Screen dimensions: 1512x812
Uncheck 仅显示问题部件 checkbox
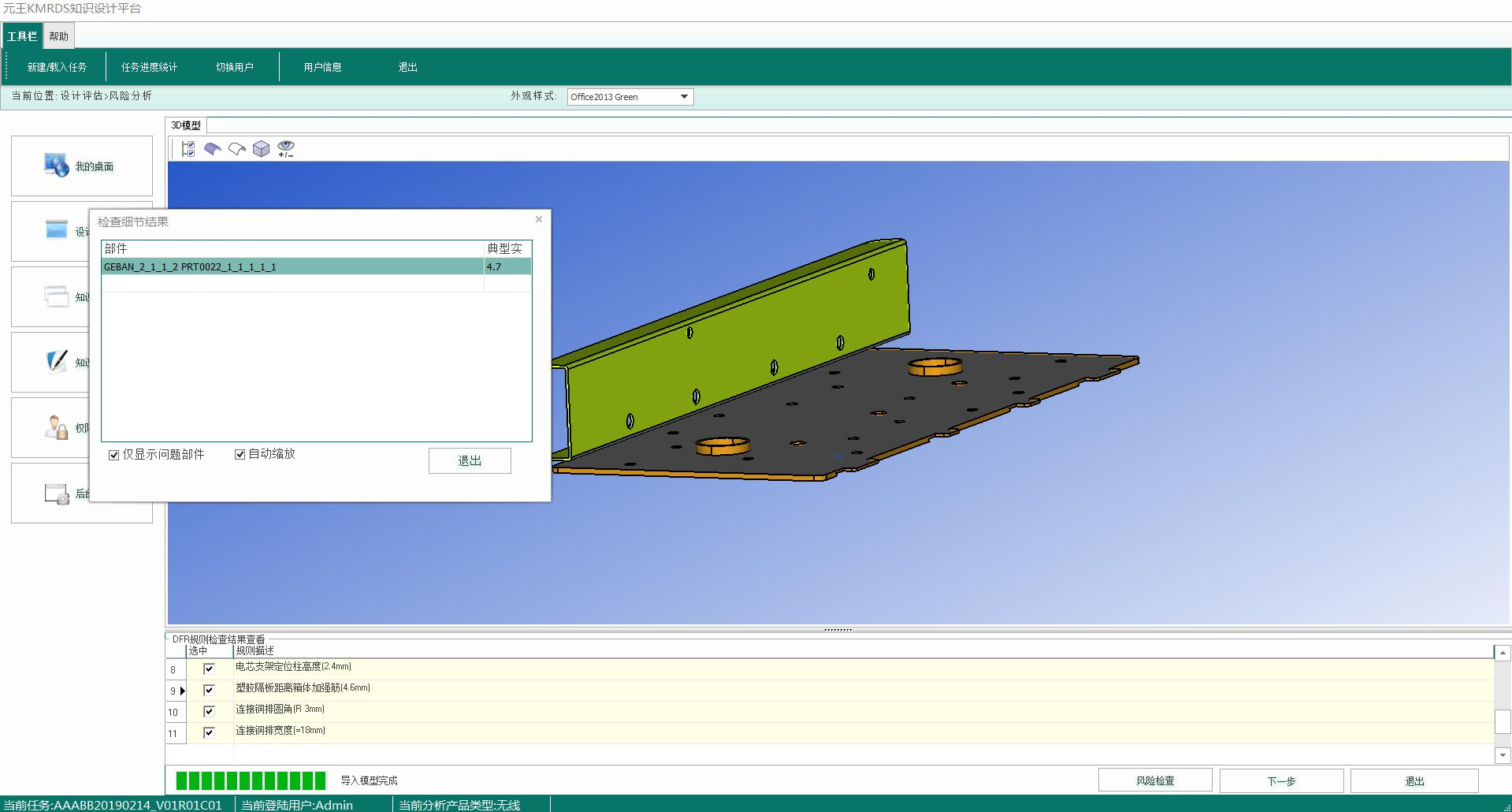pos(114,455)
